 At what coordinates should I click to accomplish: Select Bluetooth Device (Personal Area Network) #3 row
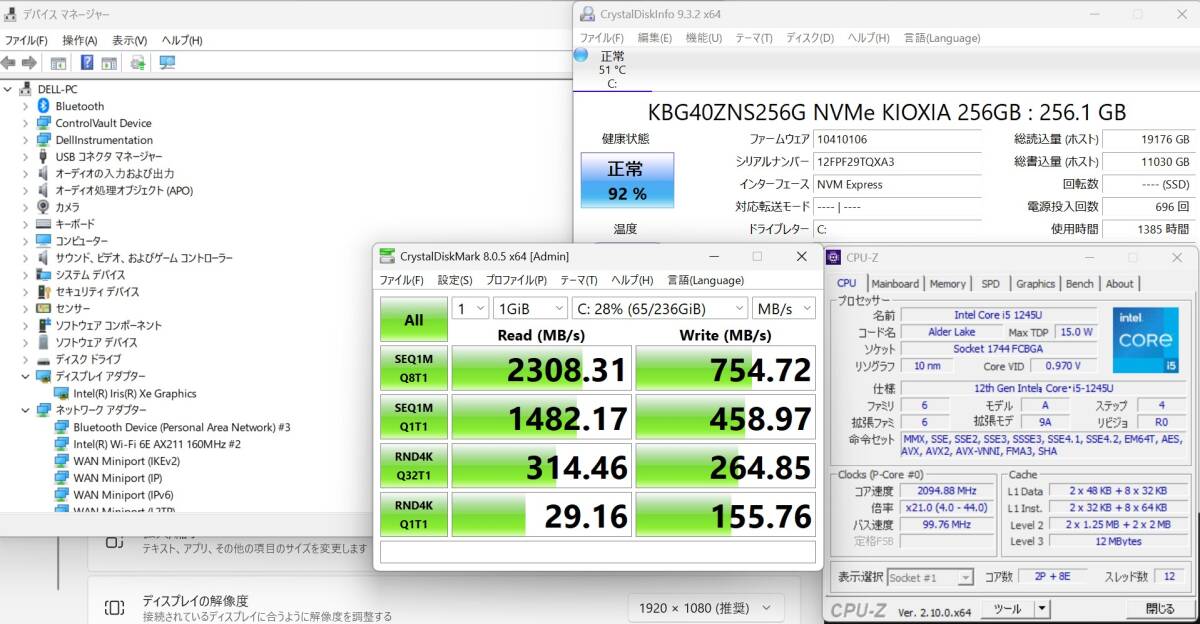click(181, 427)
